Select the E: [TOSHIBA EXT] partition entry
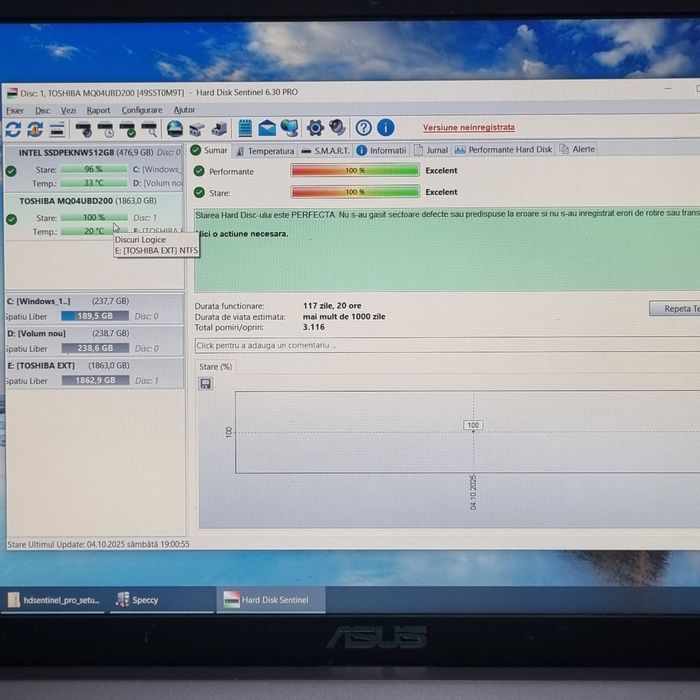 [x=94, y=373]
